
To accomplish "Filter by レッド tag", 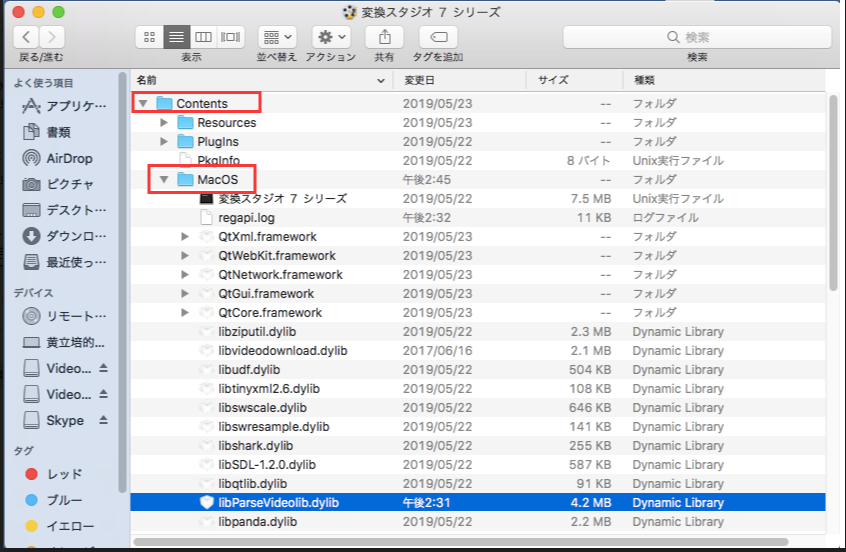I will click(x=54, y=474).
